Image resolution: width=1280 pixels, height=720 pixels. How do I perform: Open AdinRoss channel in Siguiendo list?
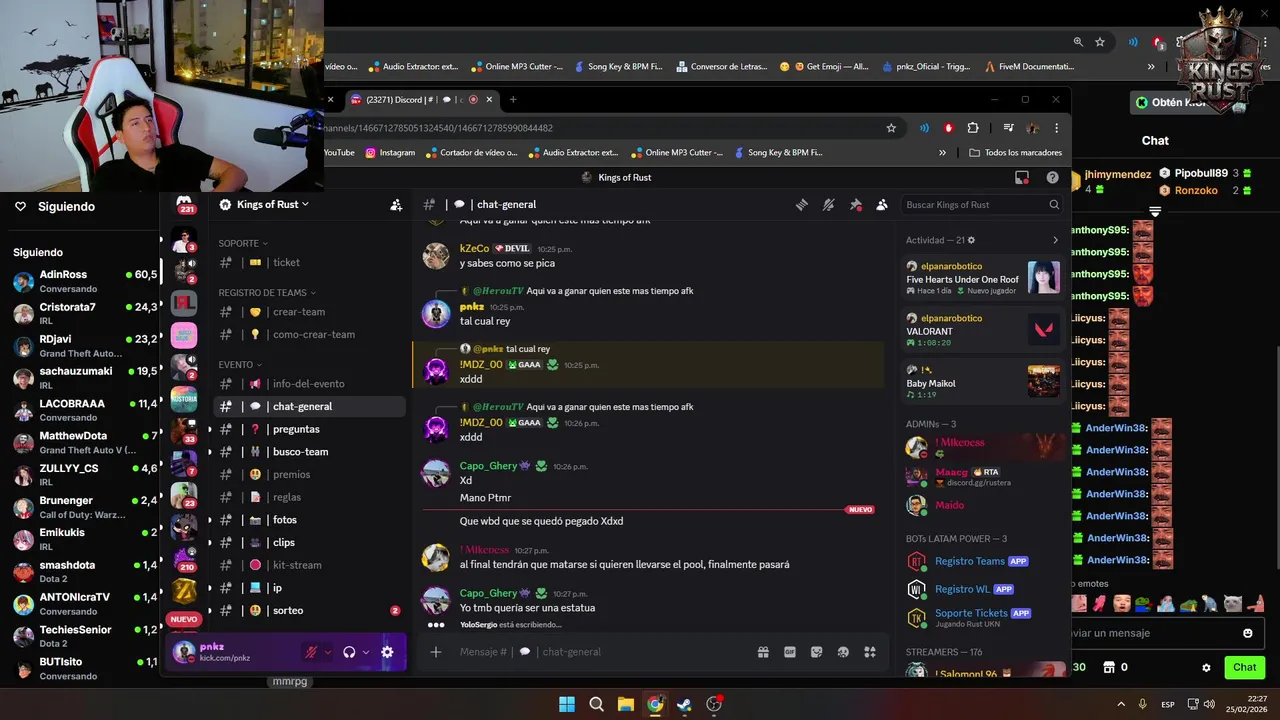84,281
